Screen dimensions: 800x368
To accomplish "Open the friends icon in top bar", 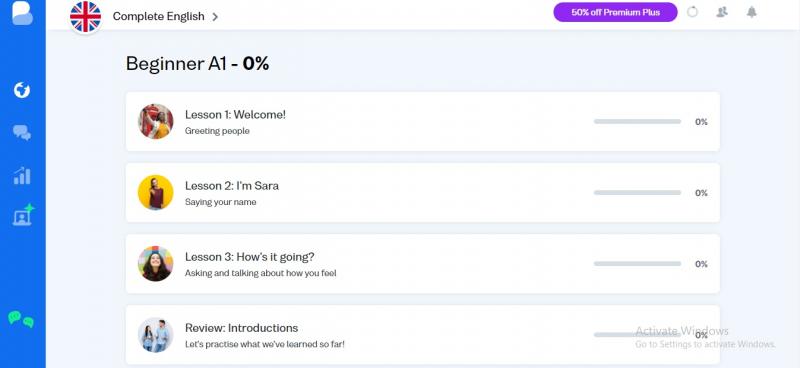I will [x=721, y=12].
